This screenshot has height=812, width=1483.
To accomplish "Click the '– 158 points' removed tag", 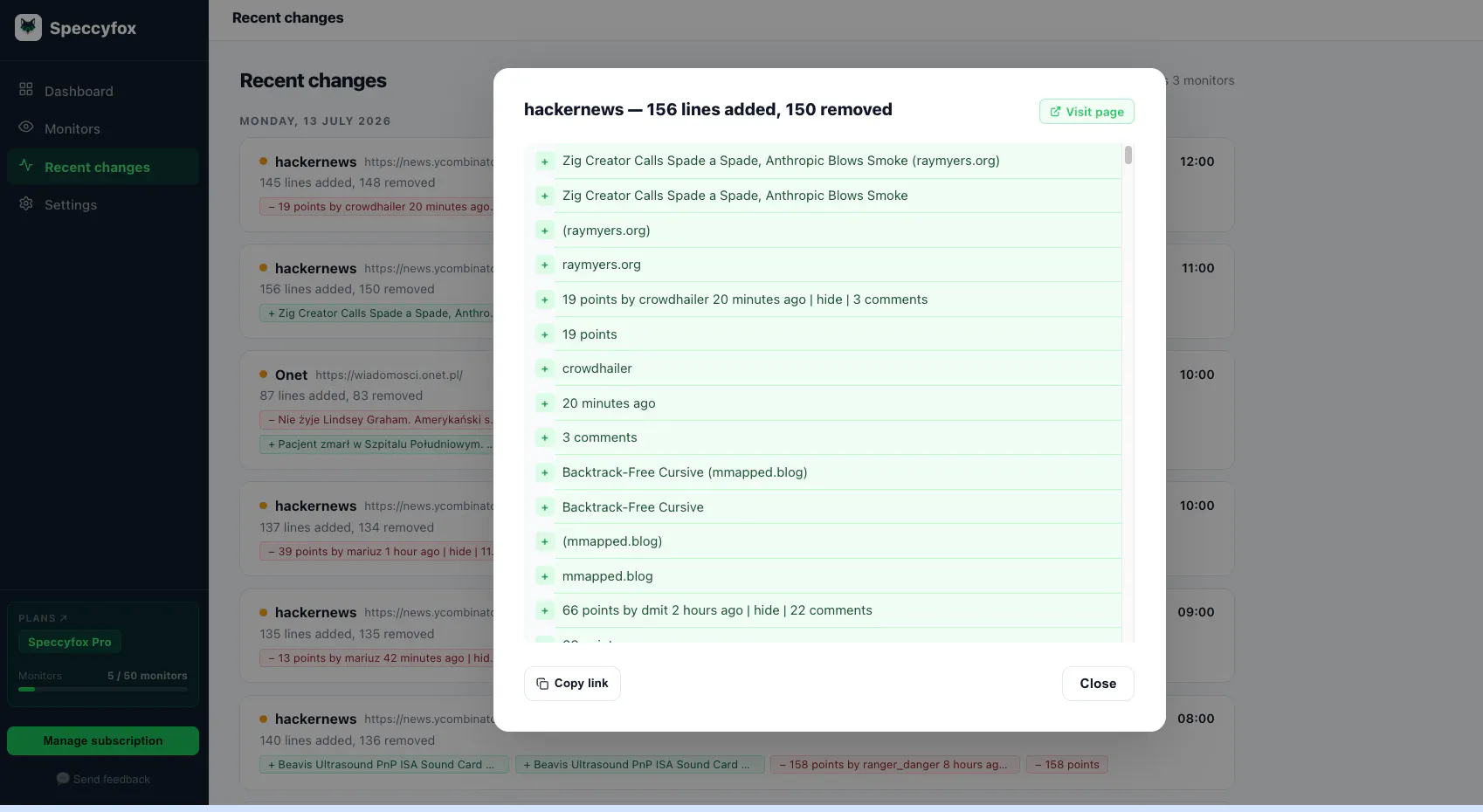I will pos(1067,764).
